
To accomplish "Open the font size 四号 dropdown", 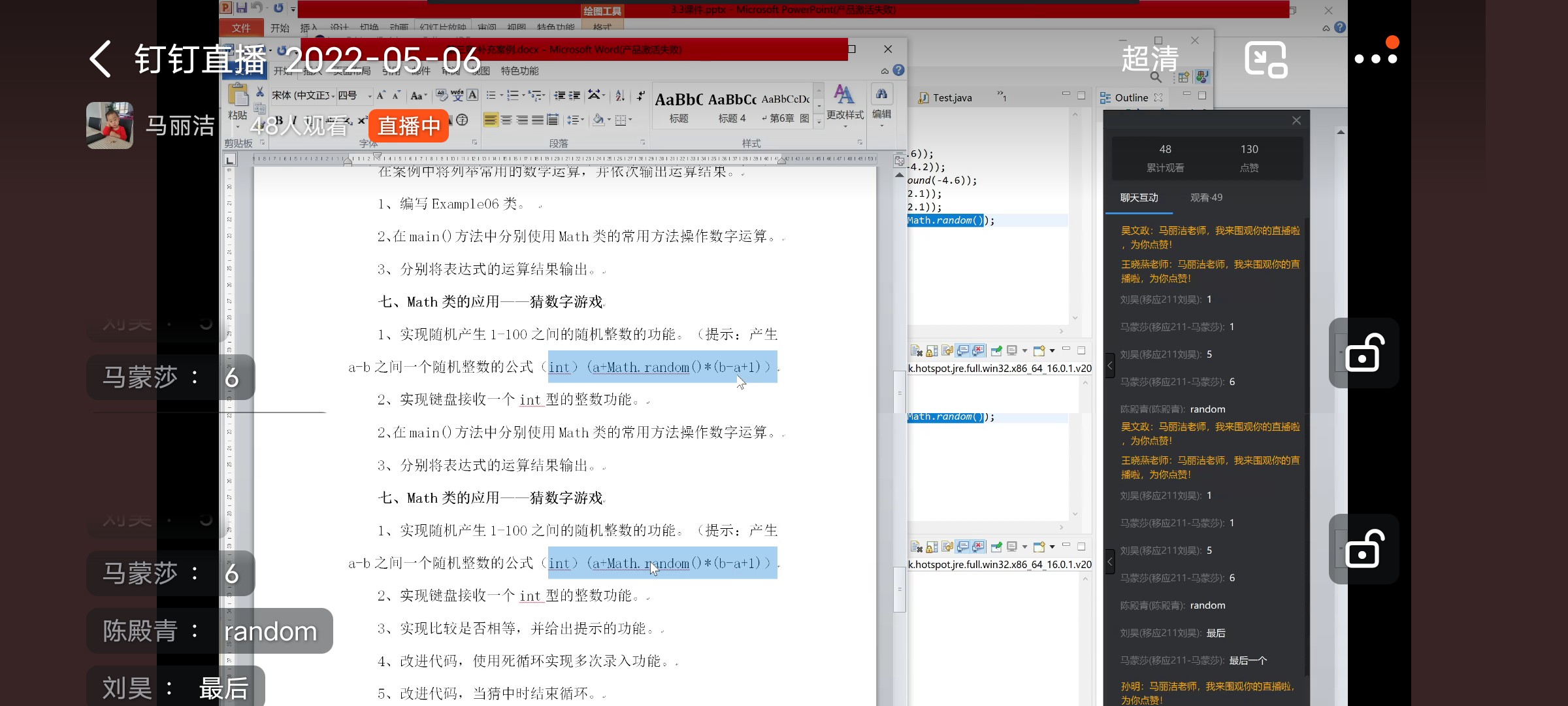I will (369, 96).
